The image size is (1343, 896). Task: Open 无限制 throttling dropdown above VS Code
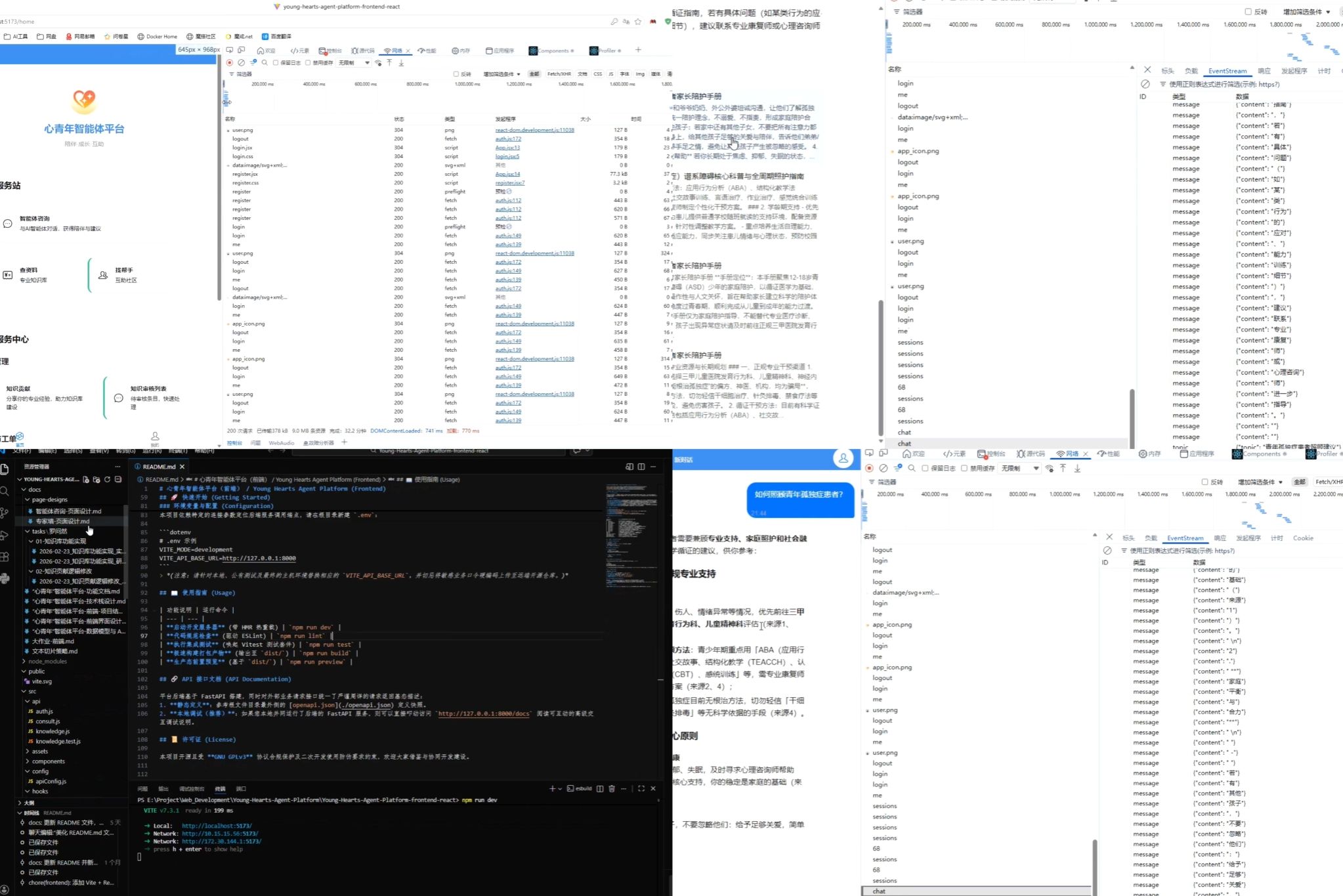pos(354,63)
